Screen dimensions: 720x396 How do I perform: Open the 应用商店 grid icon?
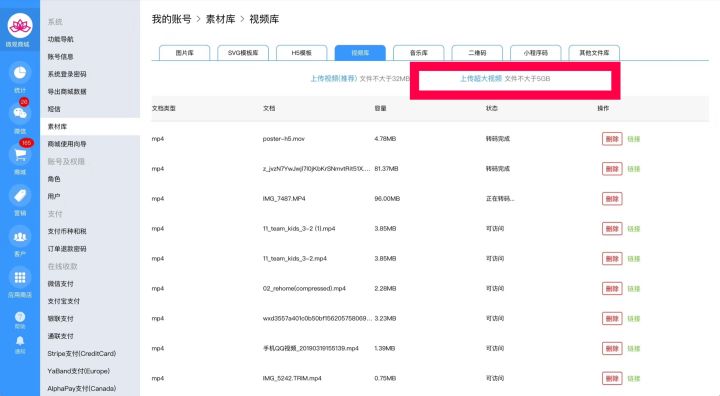pos(20,277)
